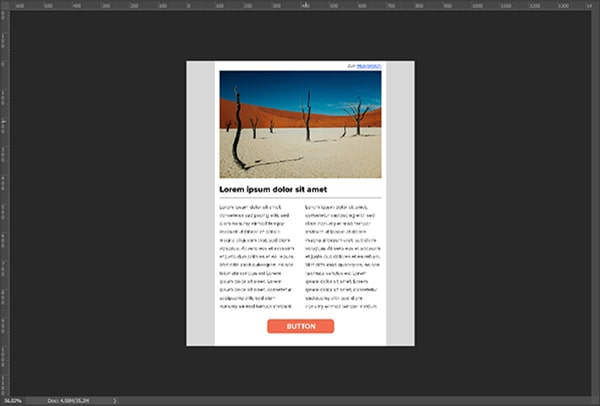Image resolution: width=600 pixels, height=406 pixels.
Task: Click the right column of body text
Action: [x=342, y=256]
